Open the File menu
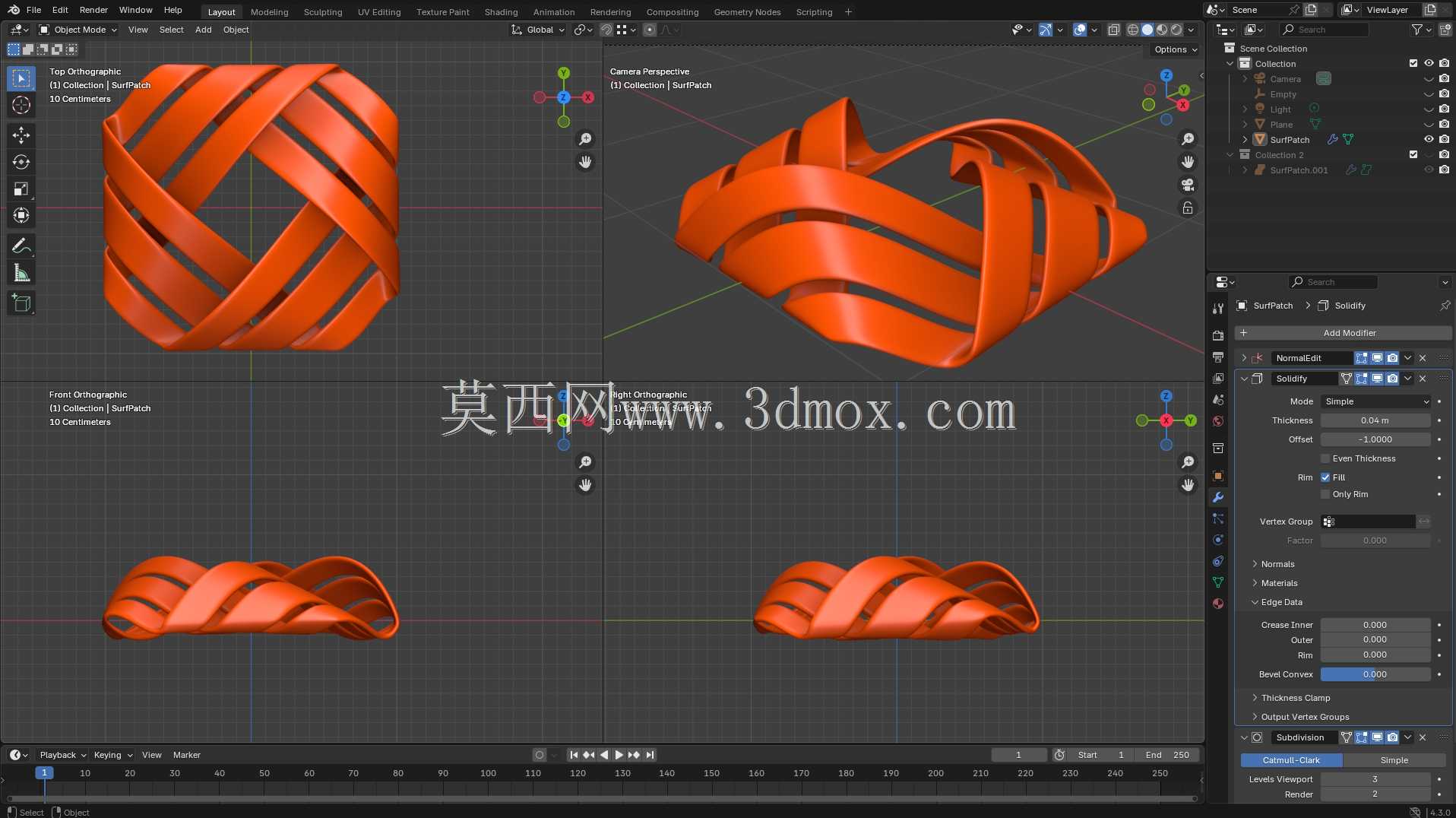 [x=33, y=10]
